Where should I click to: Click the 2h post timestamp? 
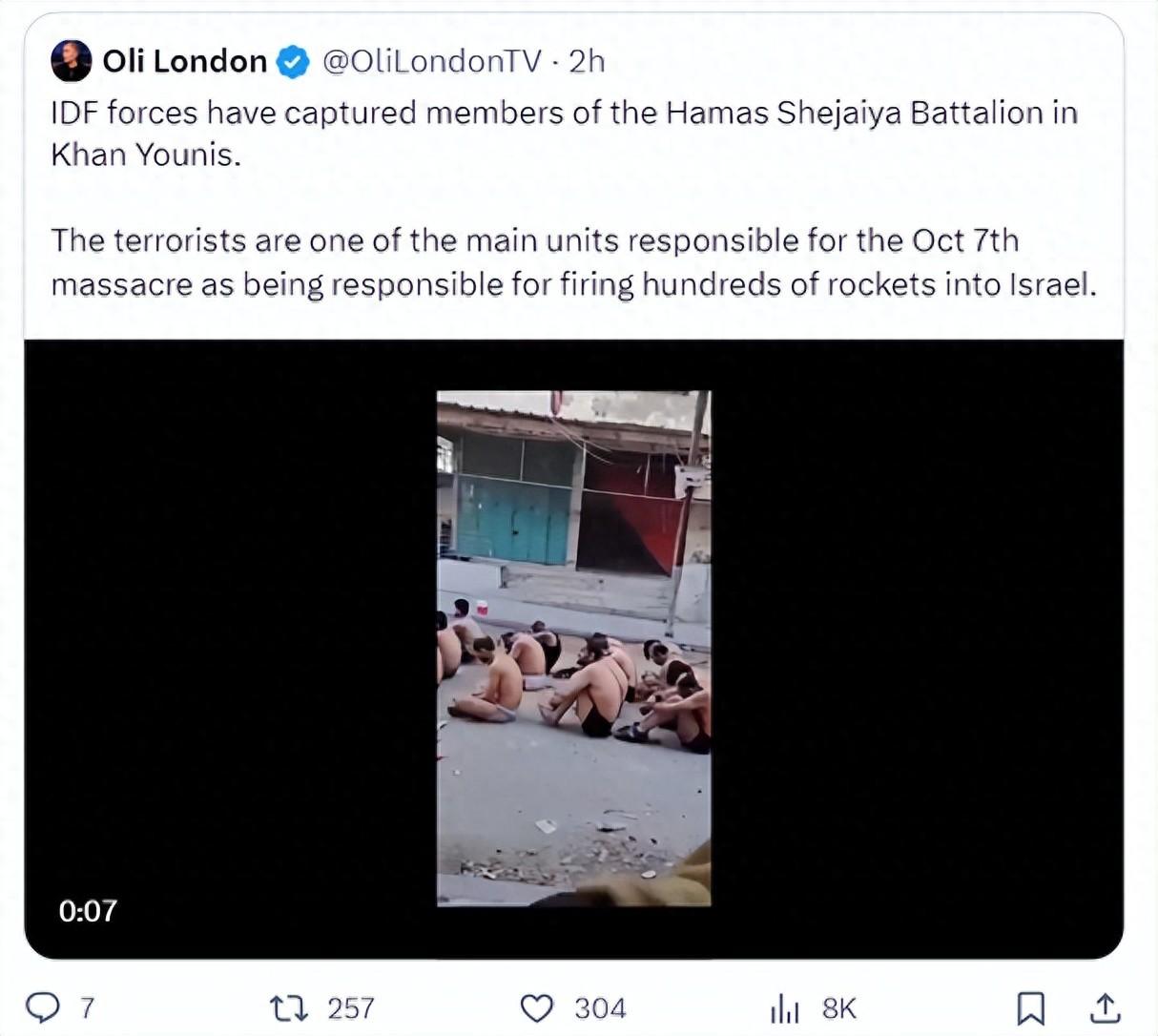point(587,61)
